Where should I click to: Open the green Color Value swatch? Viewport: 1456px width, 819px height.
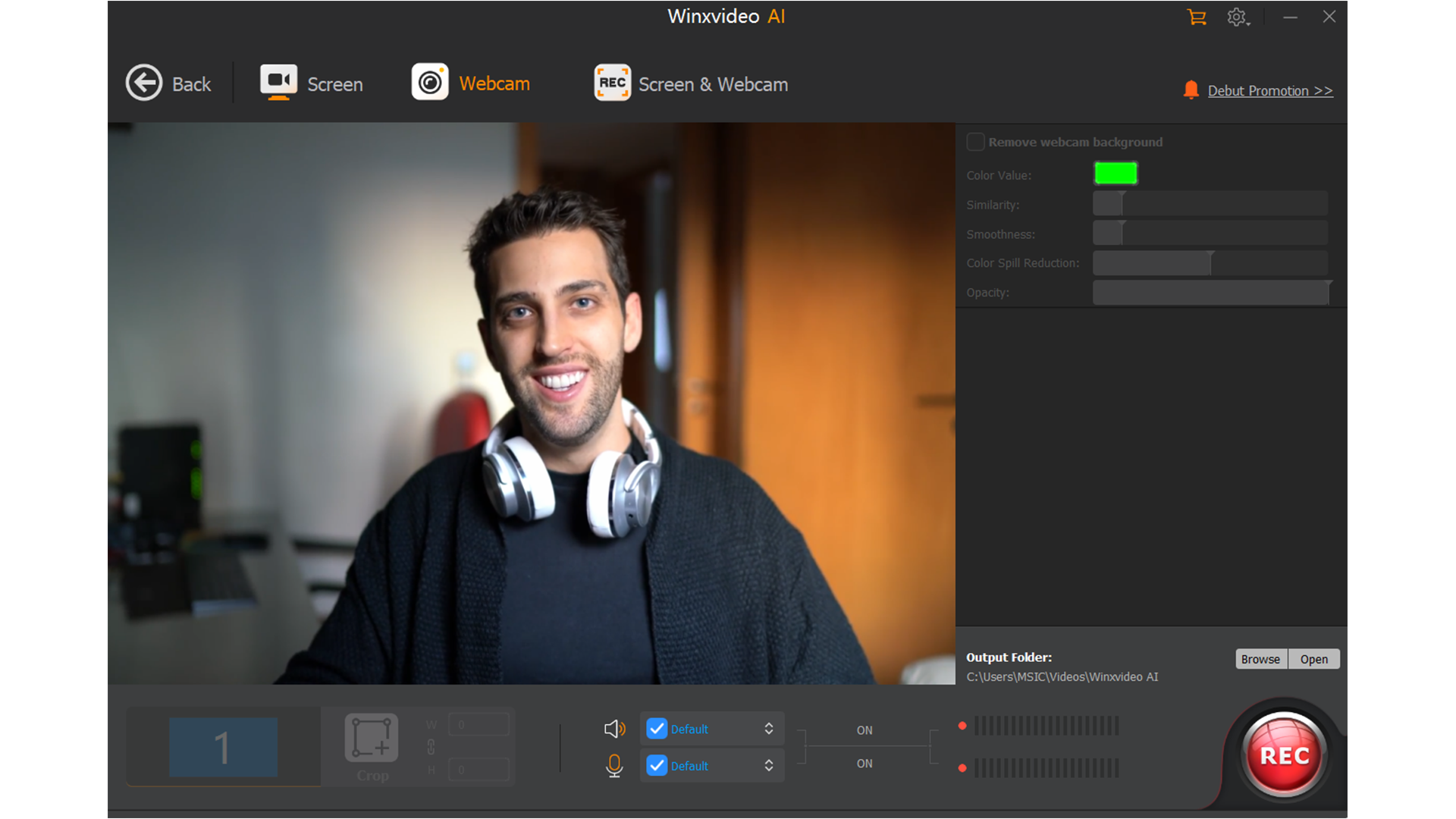click(x=1115, y=173)
